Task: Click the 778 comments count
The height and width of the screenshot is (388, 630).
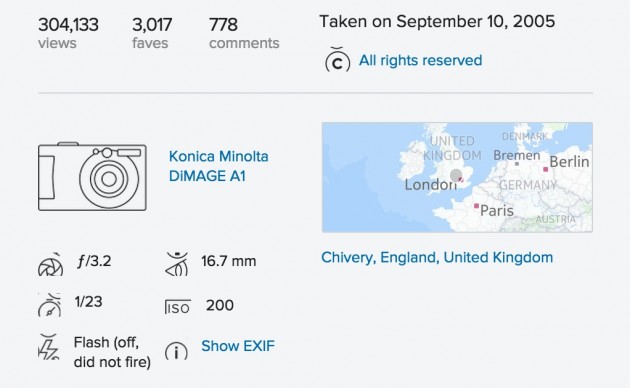Action: (x=223, y=25)
